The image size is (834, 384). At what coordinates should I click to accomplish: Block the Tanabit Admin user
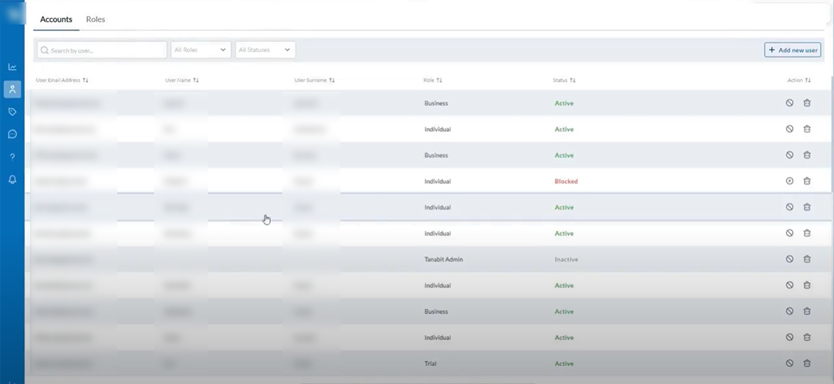pyautogui.click(x=789, y=259)
